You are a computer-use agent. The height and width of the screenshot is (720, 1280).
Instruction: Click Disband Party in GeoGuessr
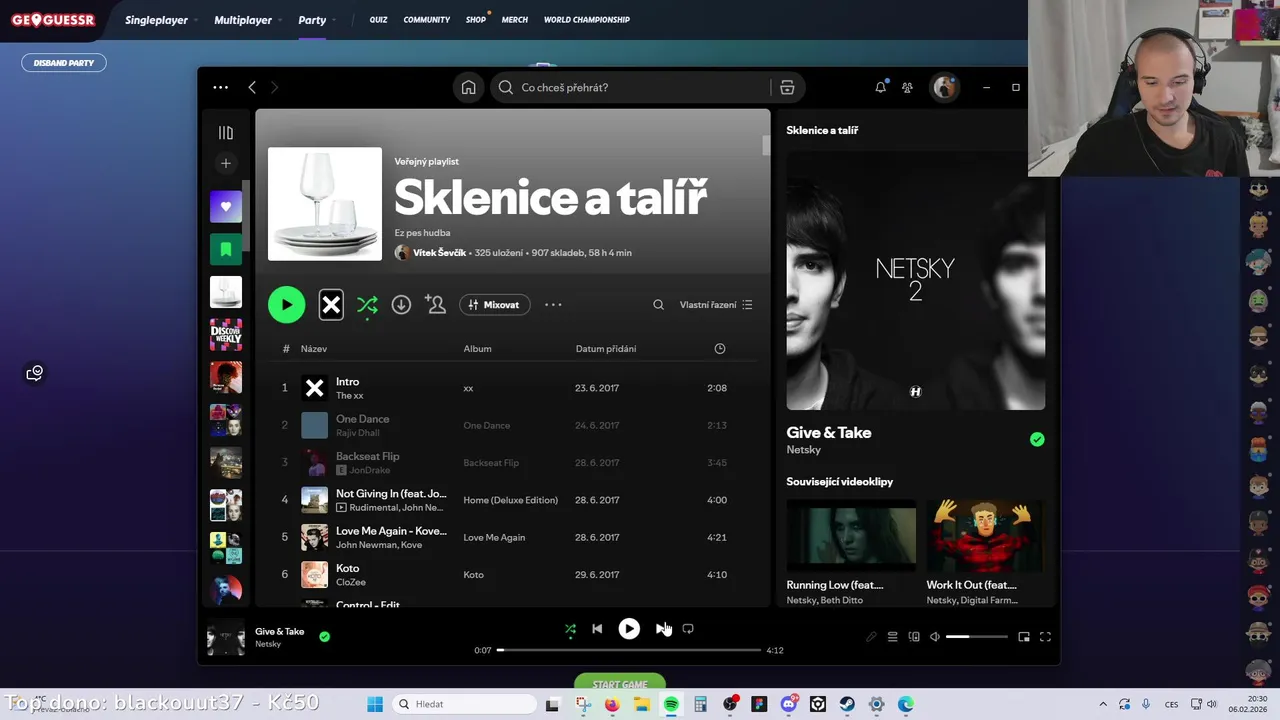point(64,63)
